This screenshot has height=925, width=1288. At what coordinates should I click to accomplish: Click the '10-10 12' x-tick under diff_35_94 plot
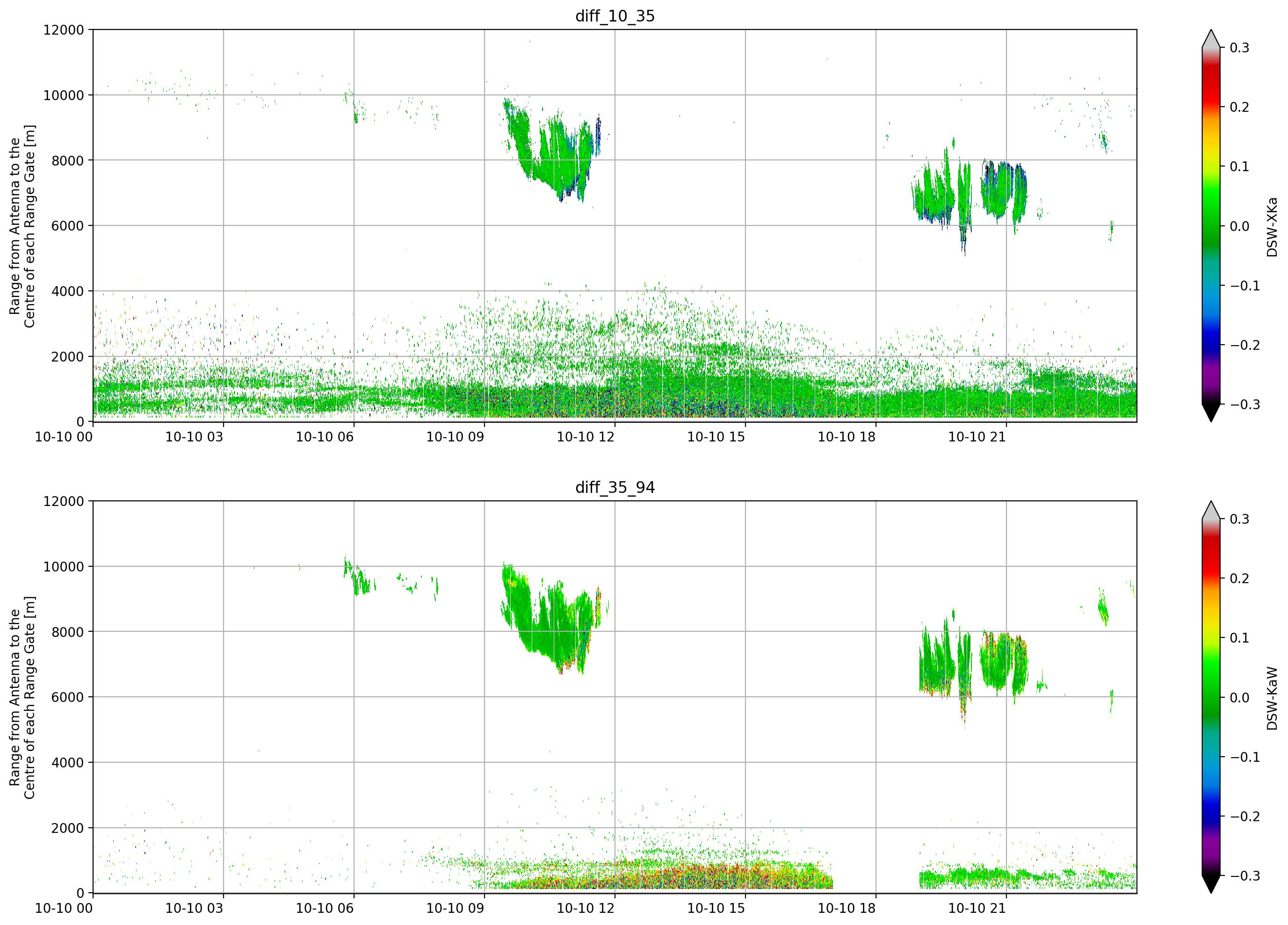point(586,908)
